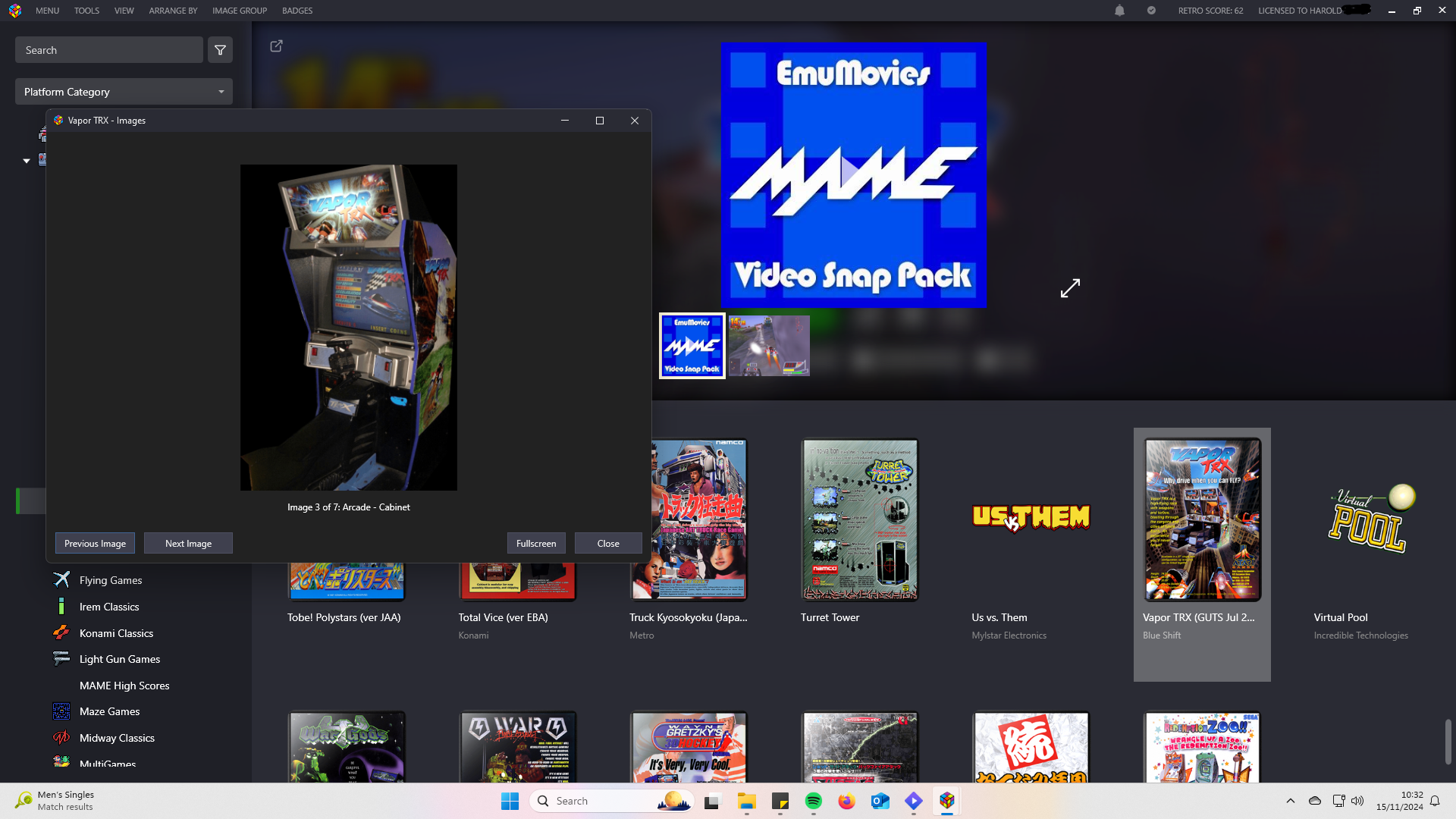
Task: Click the pop-out details icon
Action: 276,46
